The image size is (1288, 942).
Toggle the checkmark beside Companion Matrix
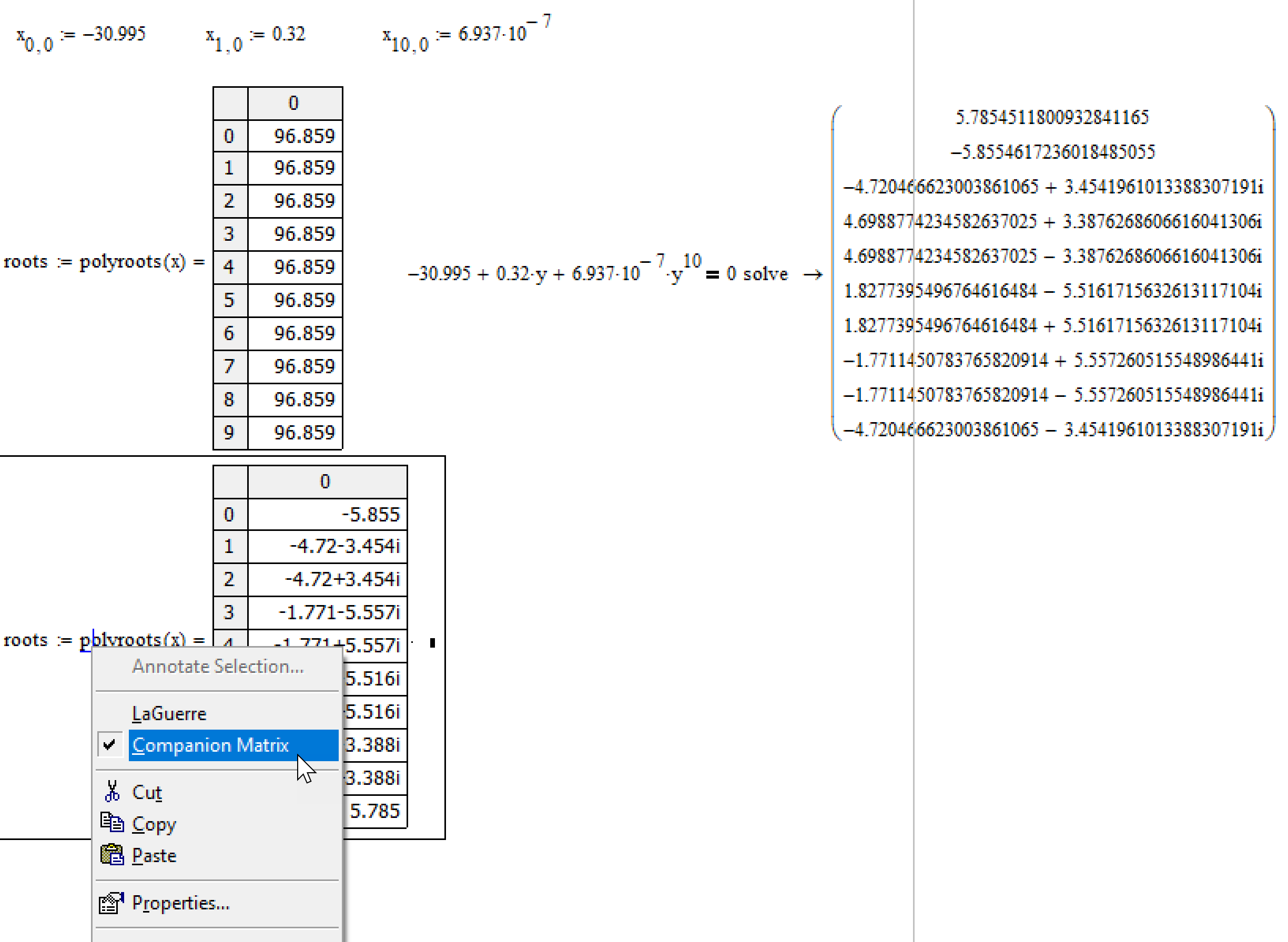pos(109,744)
